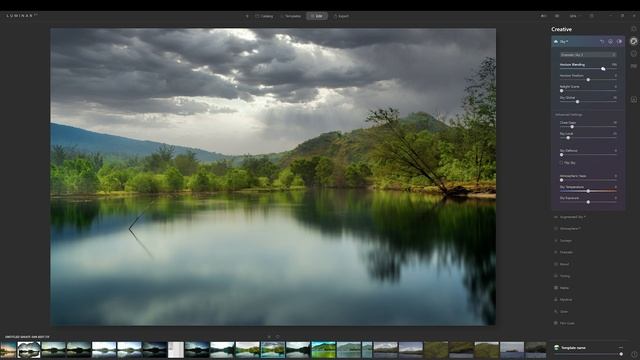This screenshot has height=360, width=640.
Task: Click the Horizon Blending slider
Action: click(x=588, y=69)
